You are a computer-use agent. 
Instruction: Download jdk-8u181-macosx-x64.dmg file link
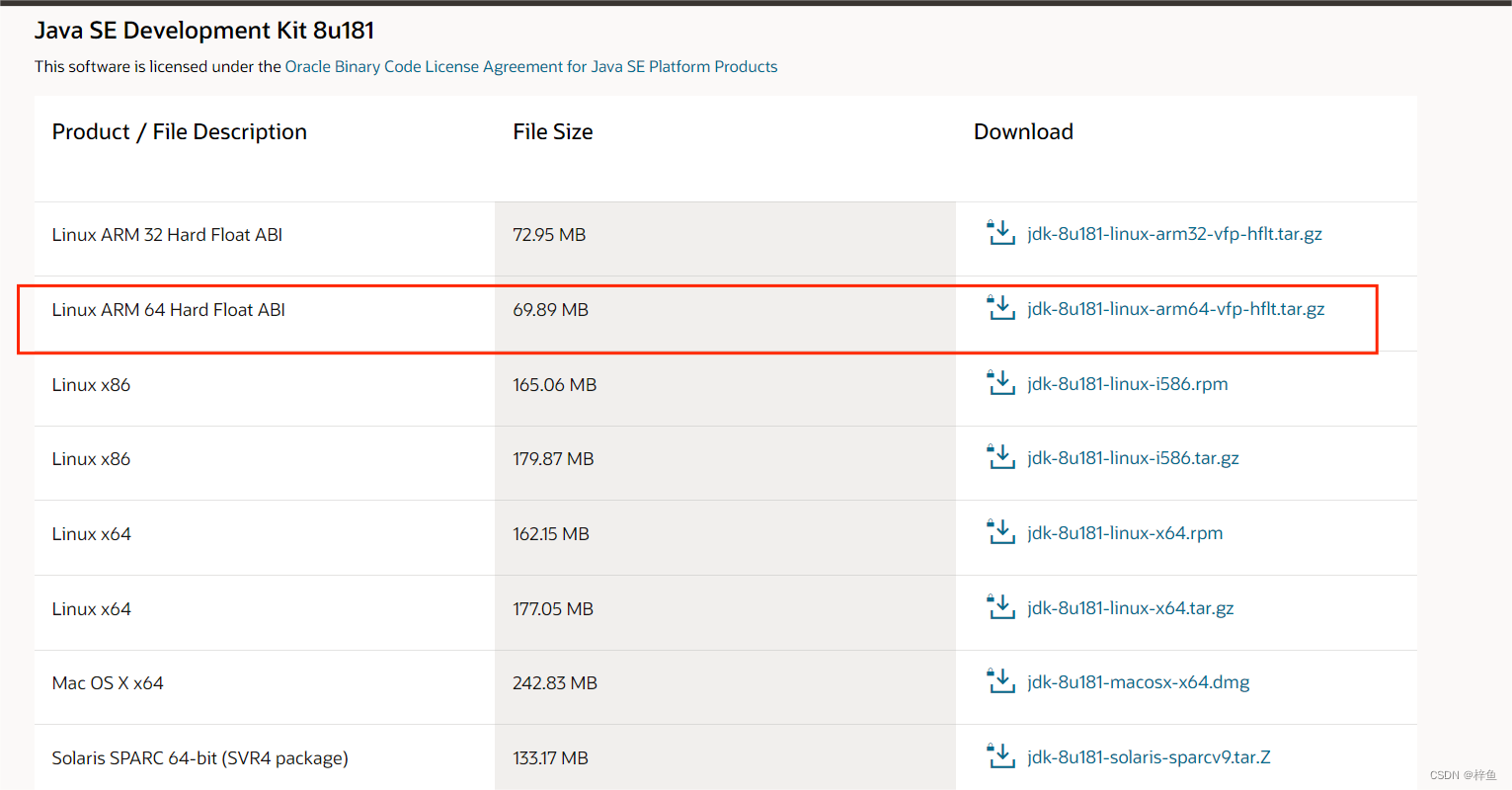click(x=1139, y=682)
